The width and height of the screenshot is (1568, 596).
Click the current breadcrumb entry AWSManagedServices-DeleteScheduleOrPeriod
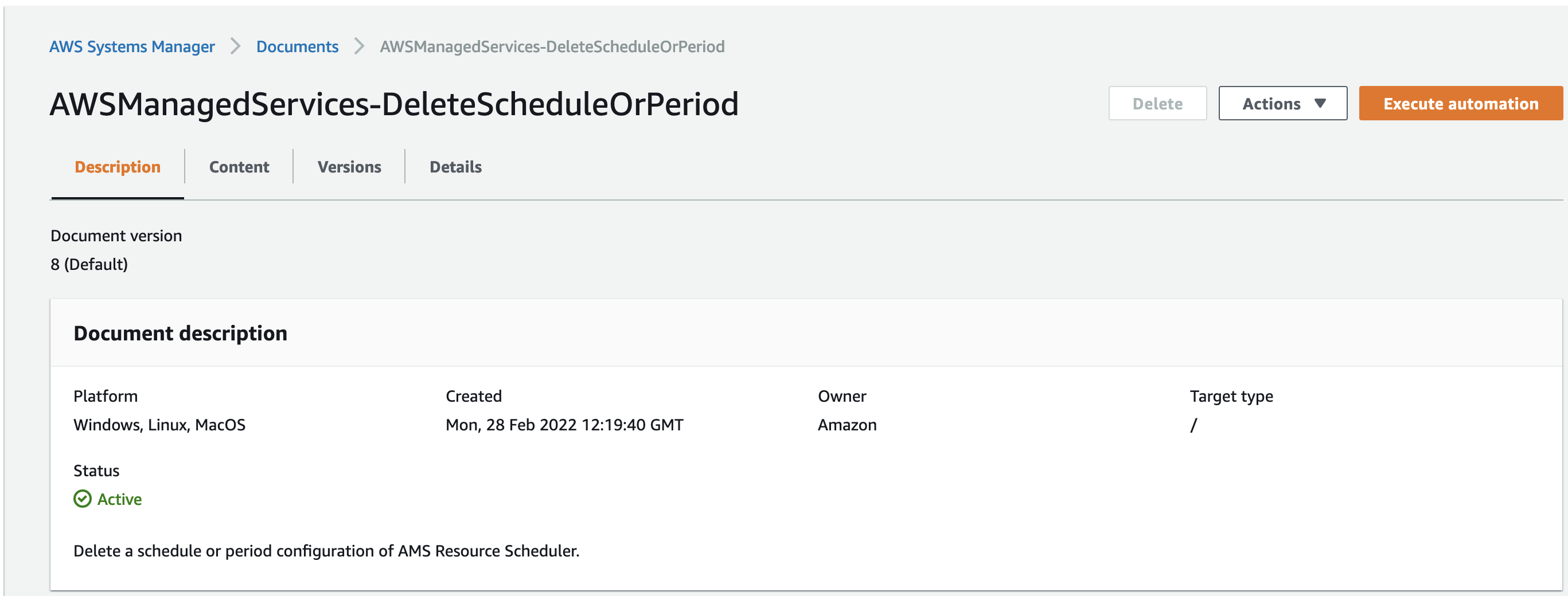[552, 46]
